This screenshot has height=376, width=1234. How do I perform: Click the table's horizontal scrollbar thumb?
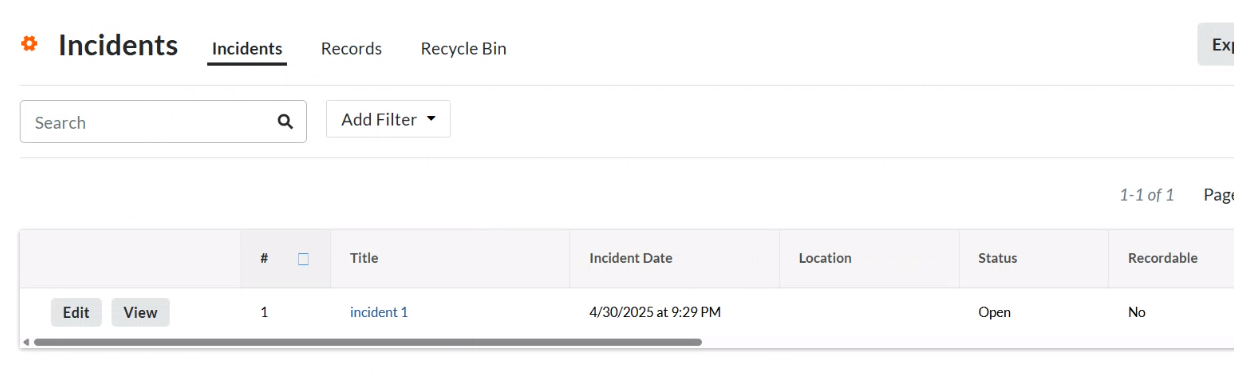368,342
